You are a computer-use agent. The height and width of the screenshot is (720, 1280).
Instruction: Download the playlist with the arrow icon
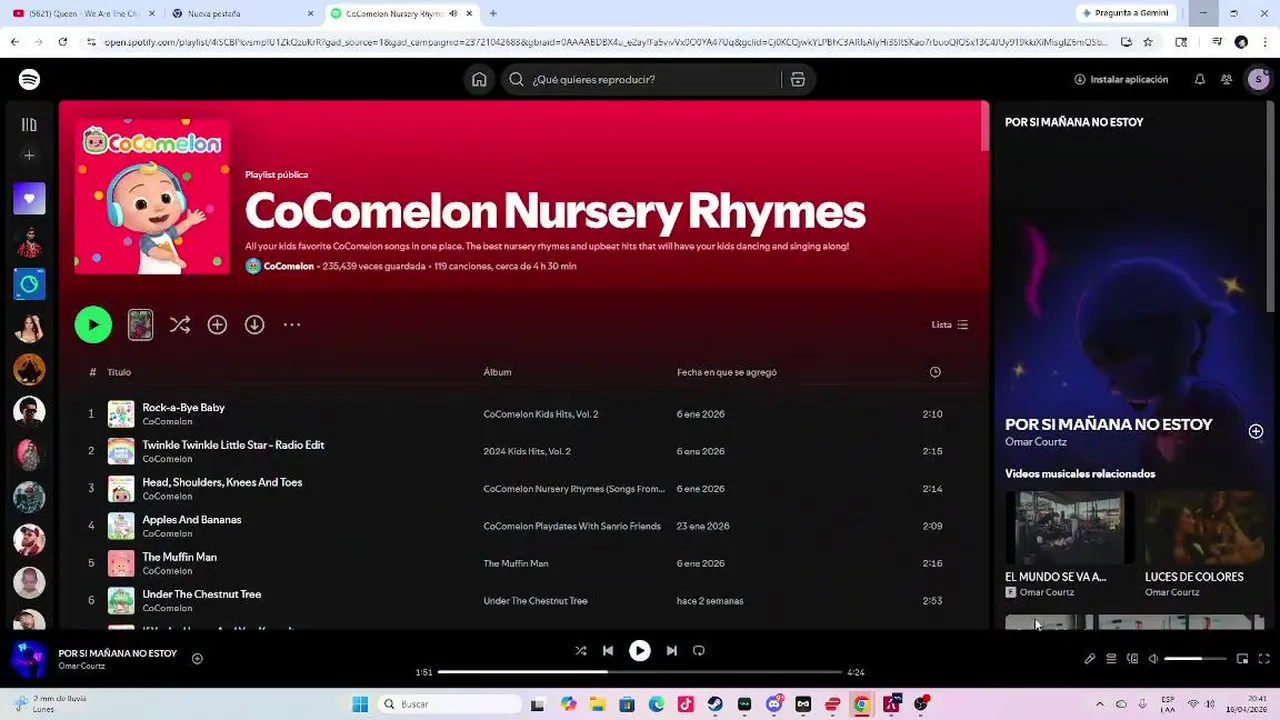(255, 324)
